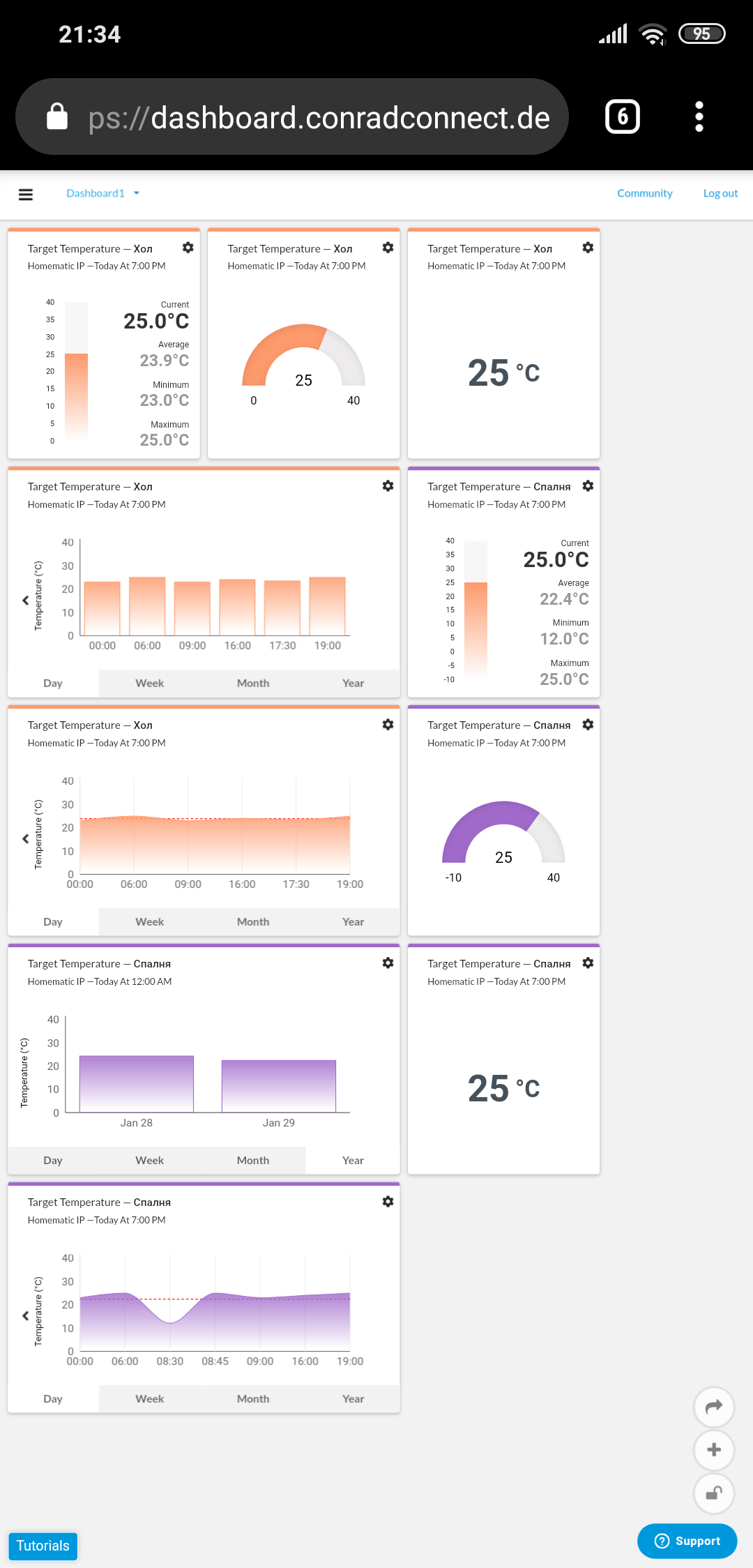
Task: Click the Tutorials button
Action: (x=43, y=1546)
